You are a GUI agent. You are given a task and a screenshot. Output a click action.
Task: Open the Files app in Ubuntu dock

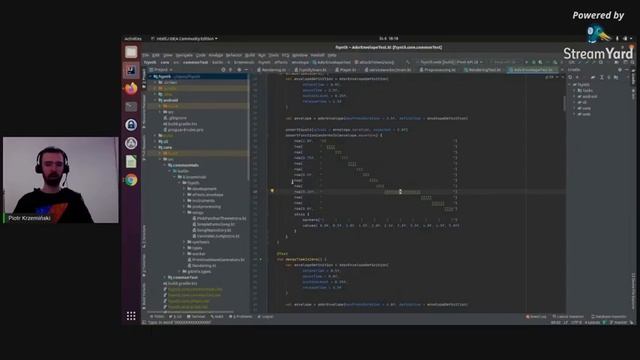131,52
